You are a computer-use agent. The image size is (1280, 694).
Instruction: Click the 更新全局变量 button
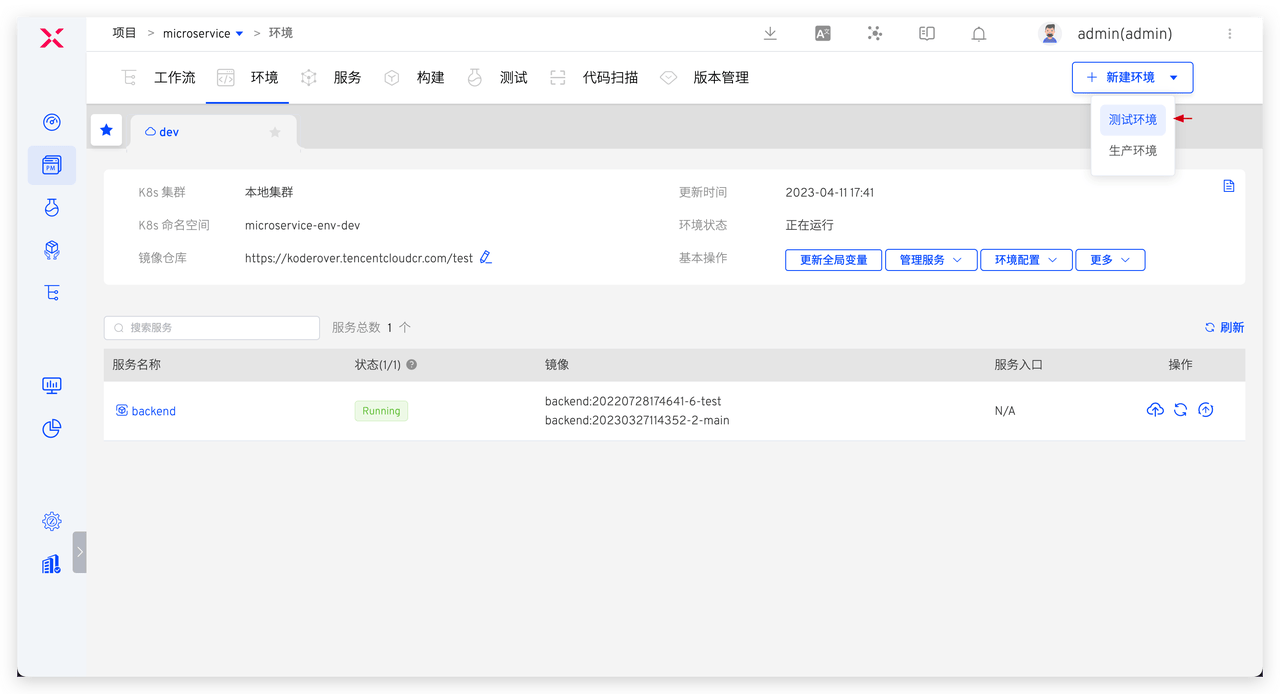[833, 260]
